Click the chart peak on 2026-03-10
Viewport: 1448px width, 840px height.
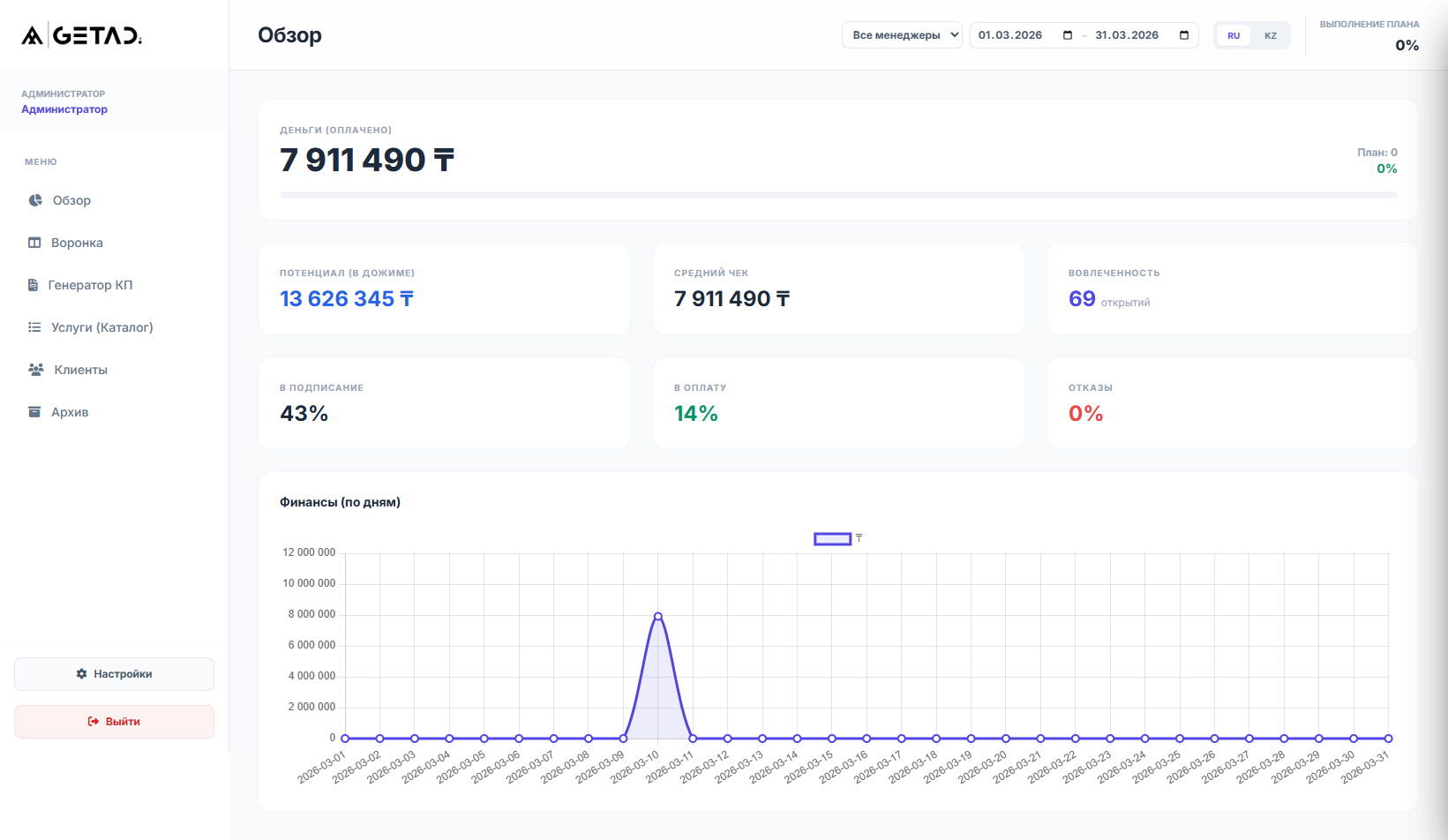[x=657, y=616]
